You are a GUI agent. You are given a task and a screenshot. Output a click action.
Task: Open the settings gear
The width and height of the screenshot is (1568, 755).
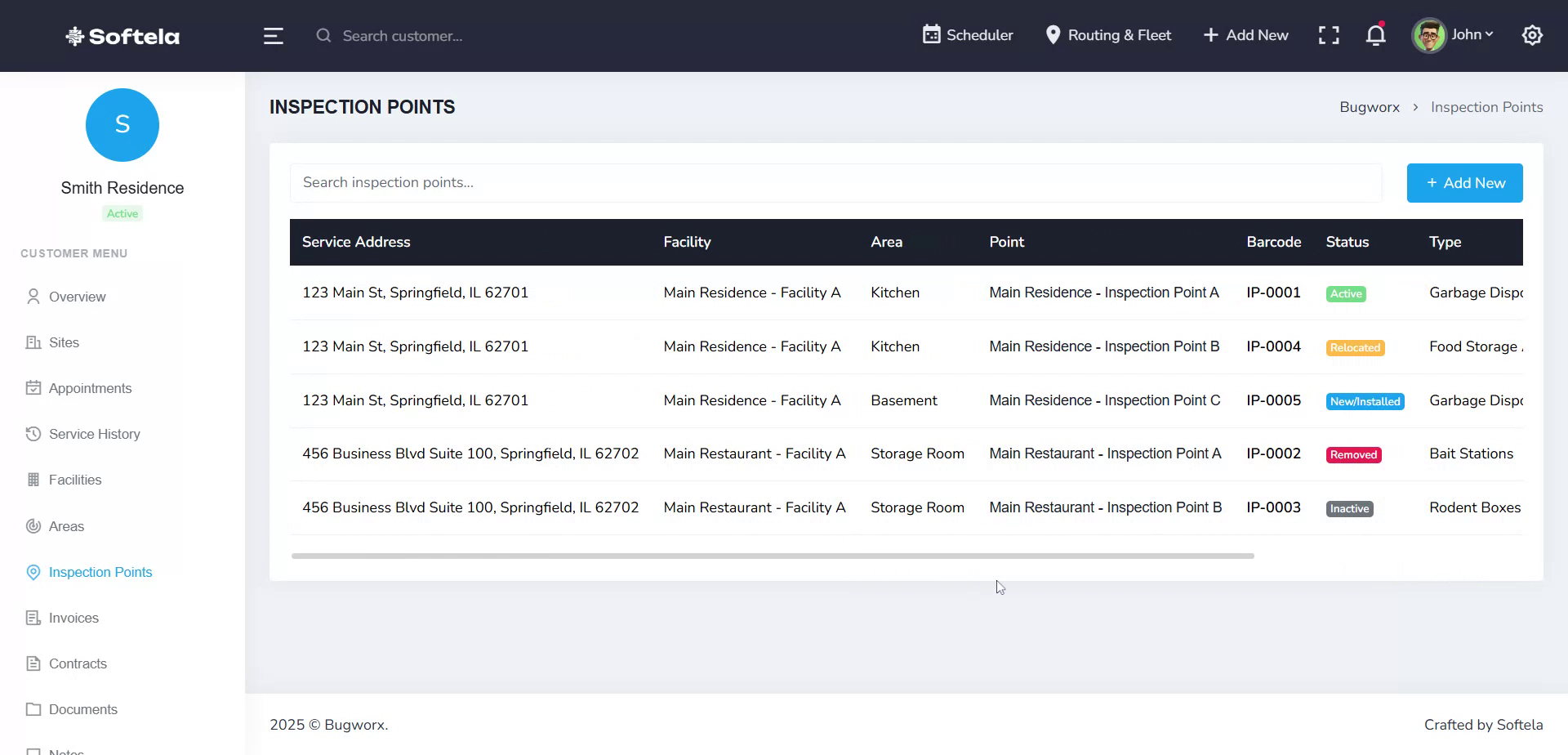click(1532, 35)
